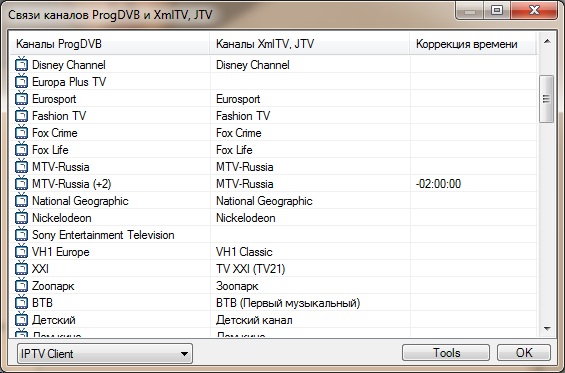Click the TV icon beside Europa Plus TV

[21, 81]
